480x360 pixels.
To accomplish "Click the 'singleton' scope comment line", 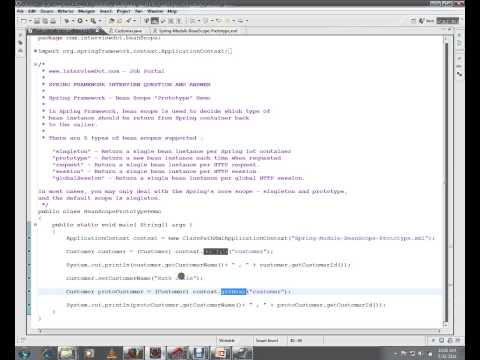I will coord(171,151).
